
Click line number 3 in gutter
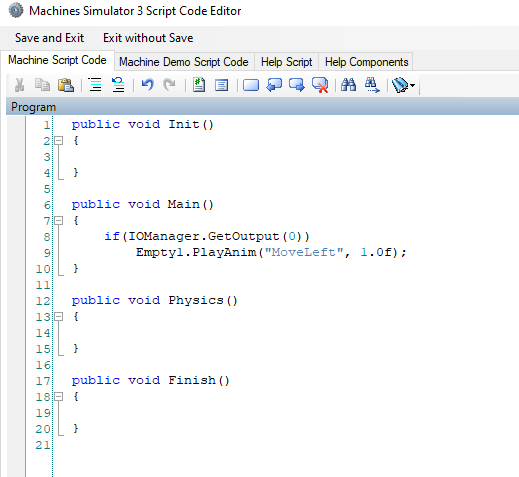[47, 157]
